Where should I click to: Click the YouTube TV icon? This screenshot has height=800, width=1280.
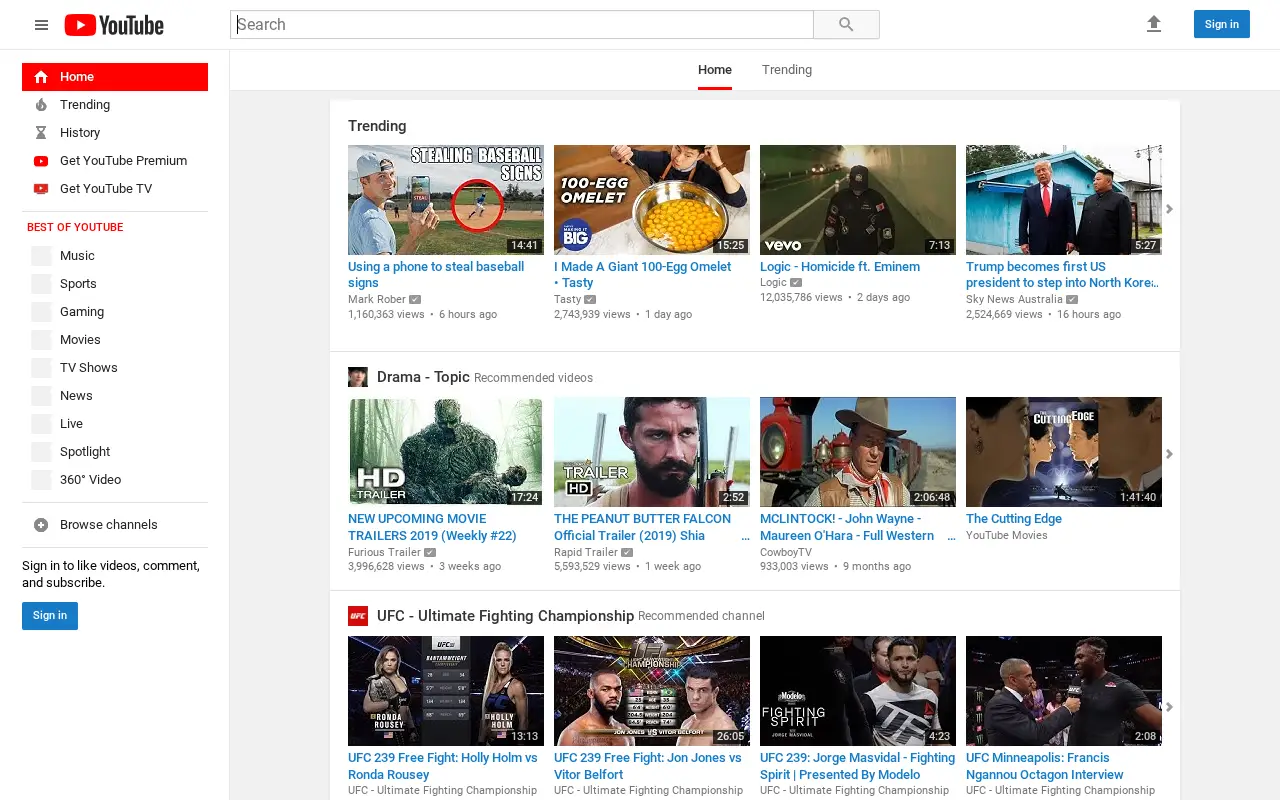point(41,189)
